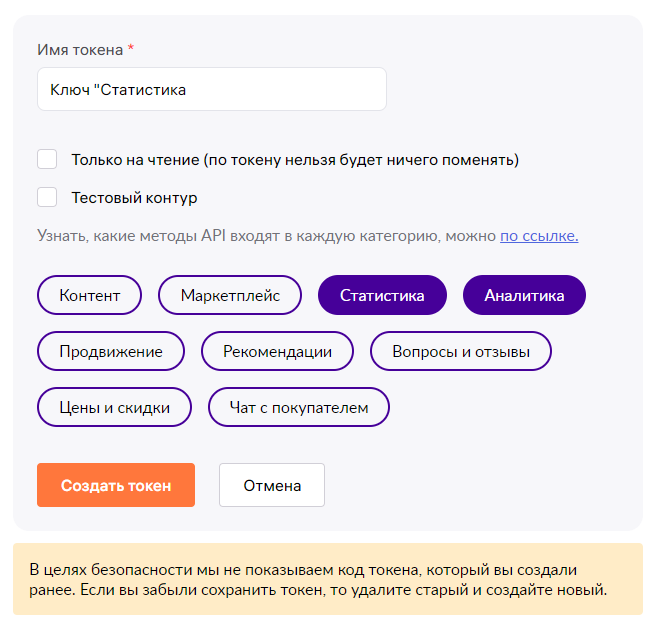658x620 pixels.
Task: Enable the "Только на чтение" checkbox
Action: point(47,159)
